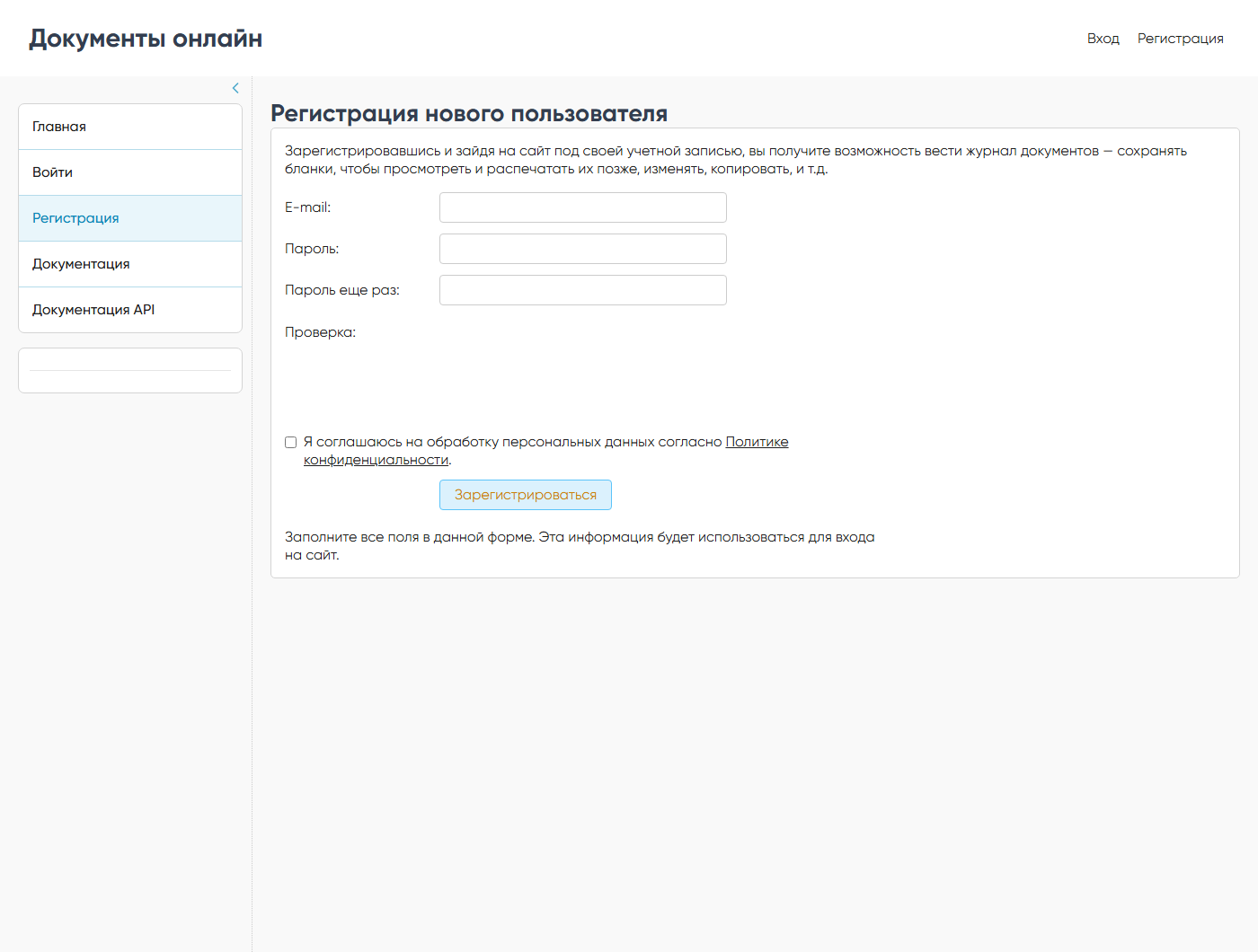This screenshot has width=1258, height=952.
Task: Click the Вход link in the header
Action: pyautogui.click(x=1103, y=39)
